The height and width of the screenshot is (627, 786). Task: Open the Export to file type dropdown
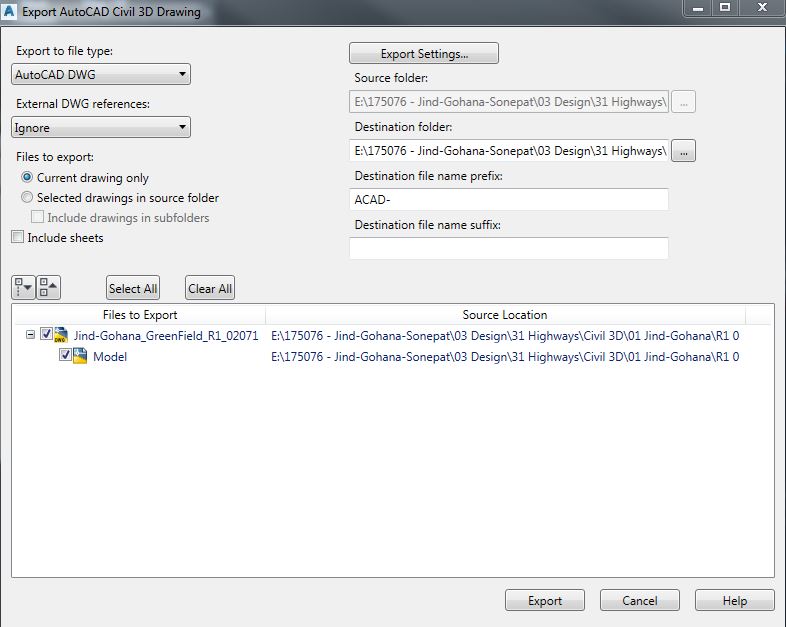click(101, 74)
